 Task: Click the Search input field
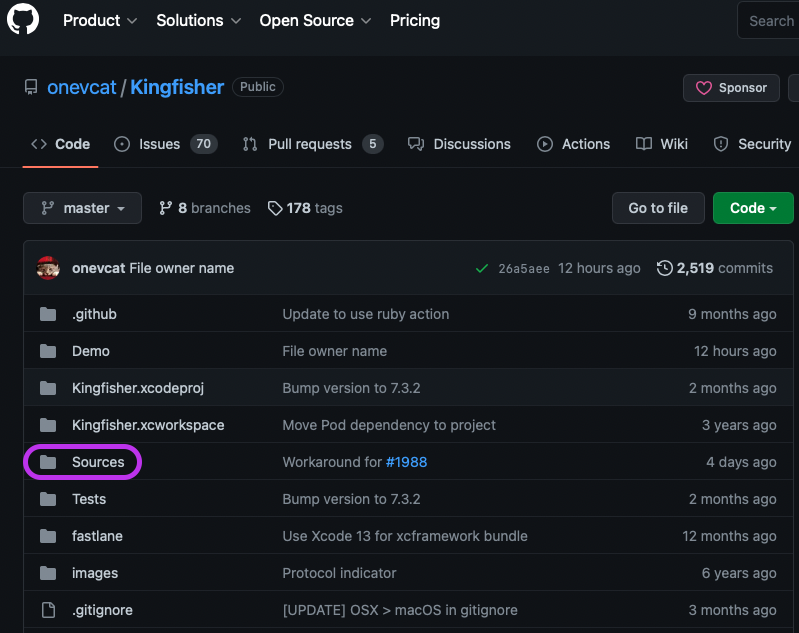[x=768, y=20]
